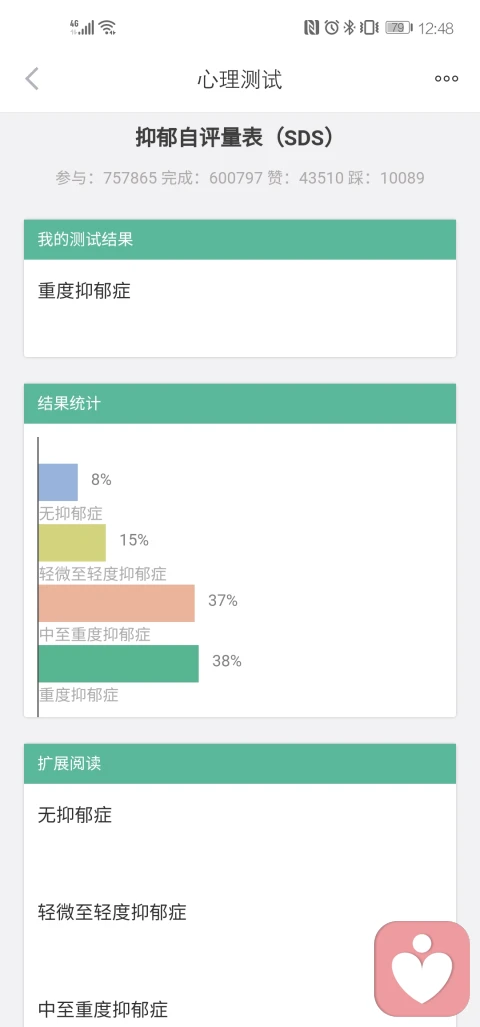
Task: Select the blue 8% 无抑郁症 bar
Action: pyautogui.click(x=58, y=482)
